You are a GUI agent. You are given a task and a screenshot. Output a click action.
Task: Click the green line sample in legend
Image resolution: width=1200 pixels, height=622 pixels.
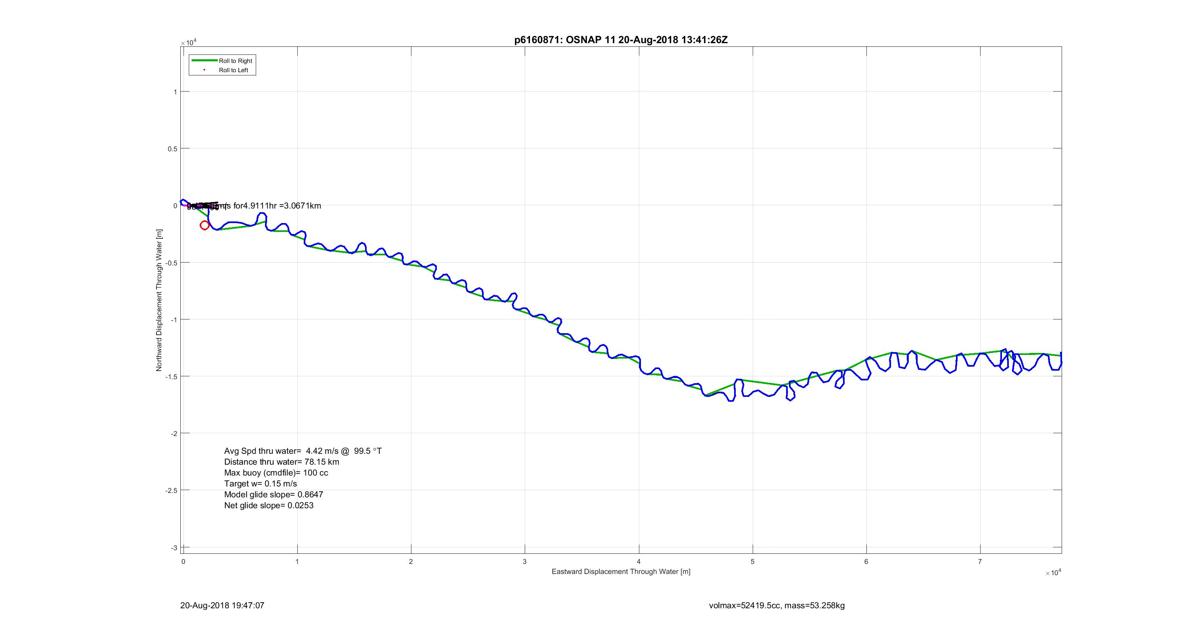coord(203,61)
